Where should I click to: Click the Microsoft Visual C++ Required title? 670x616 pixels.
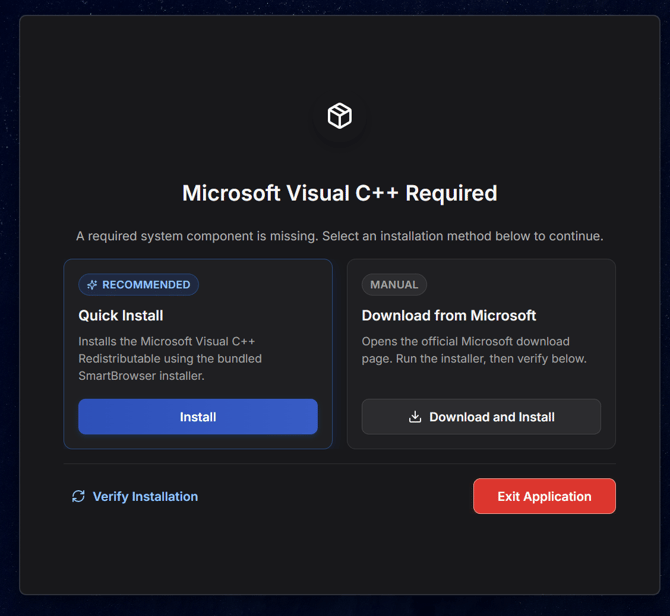340,193
